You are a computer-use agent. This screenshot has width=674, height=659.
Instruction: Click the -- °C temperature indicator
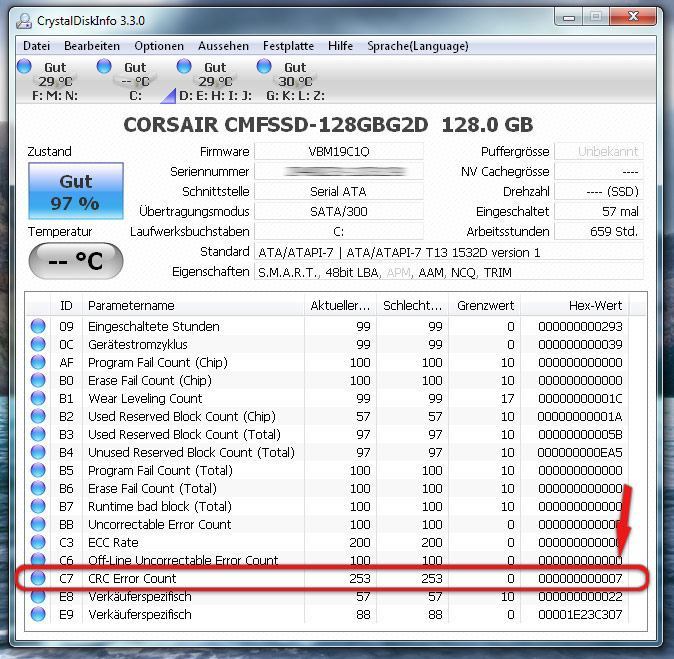pos(76,261)
